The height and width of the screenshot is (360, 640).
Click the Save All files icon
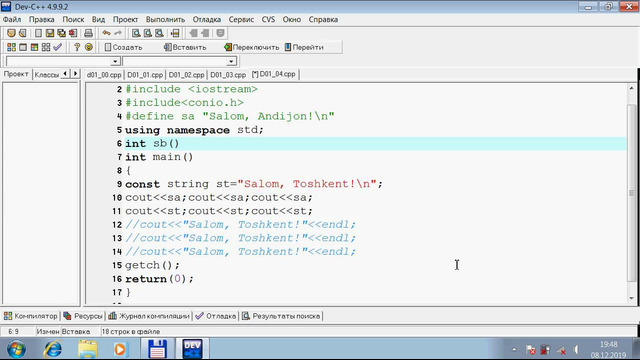click(x=61, y=33)
